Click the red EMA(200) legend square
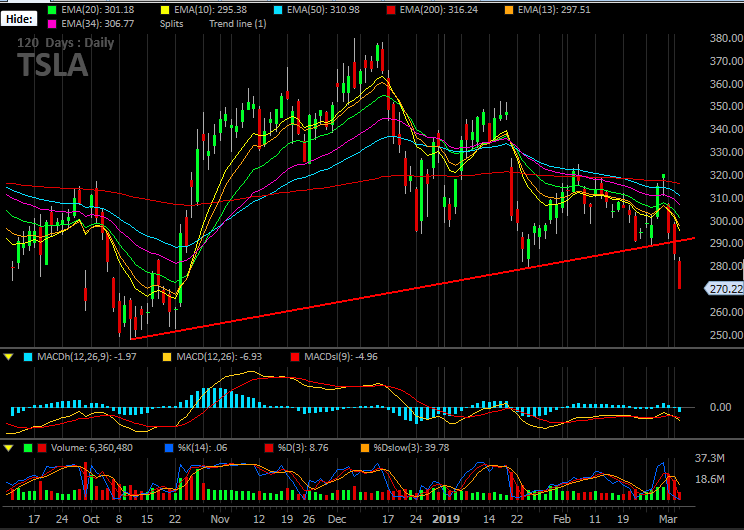The image size is (744, 530). point(390,9)
